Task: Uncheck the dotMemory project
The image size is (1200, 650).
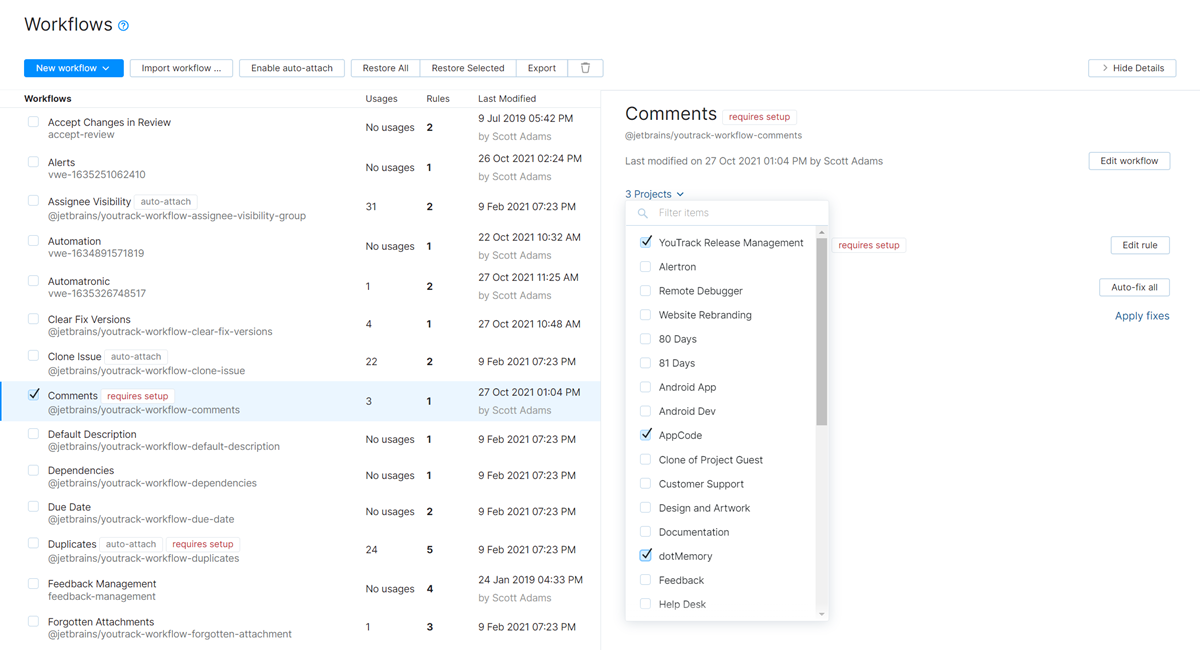Action: click(645, 556)
